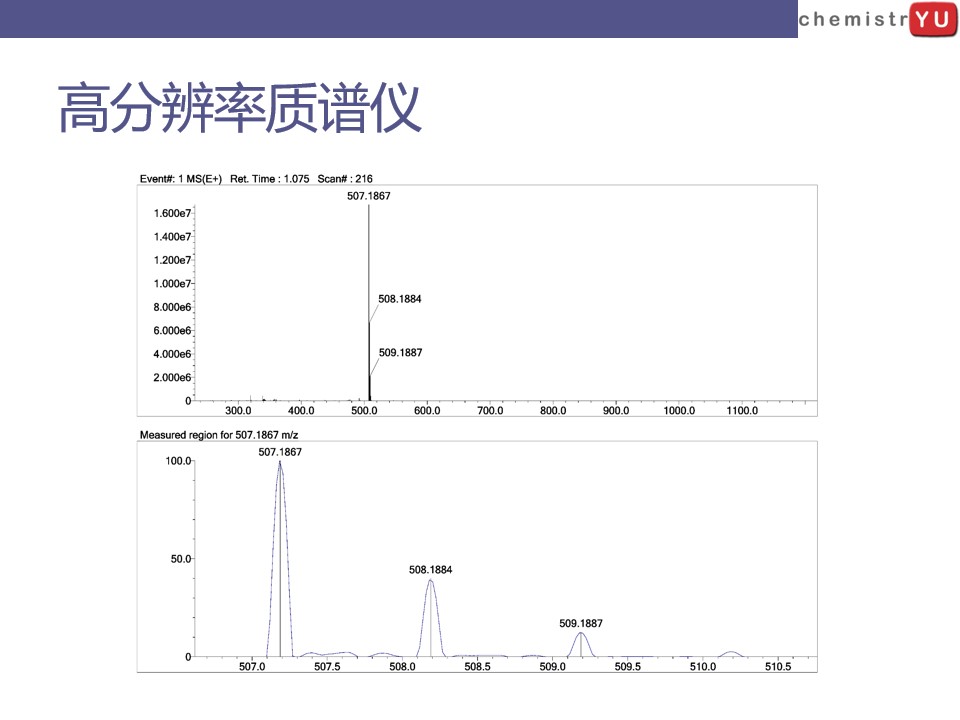Image resolution: width=960 pixels, height=720 pixels.
Task: Click the 1100.0 x-axis label in upper chart
Action: pos(742,410)
